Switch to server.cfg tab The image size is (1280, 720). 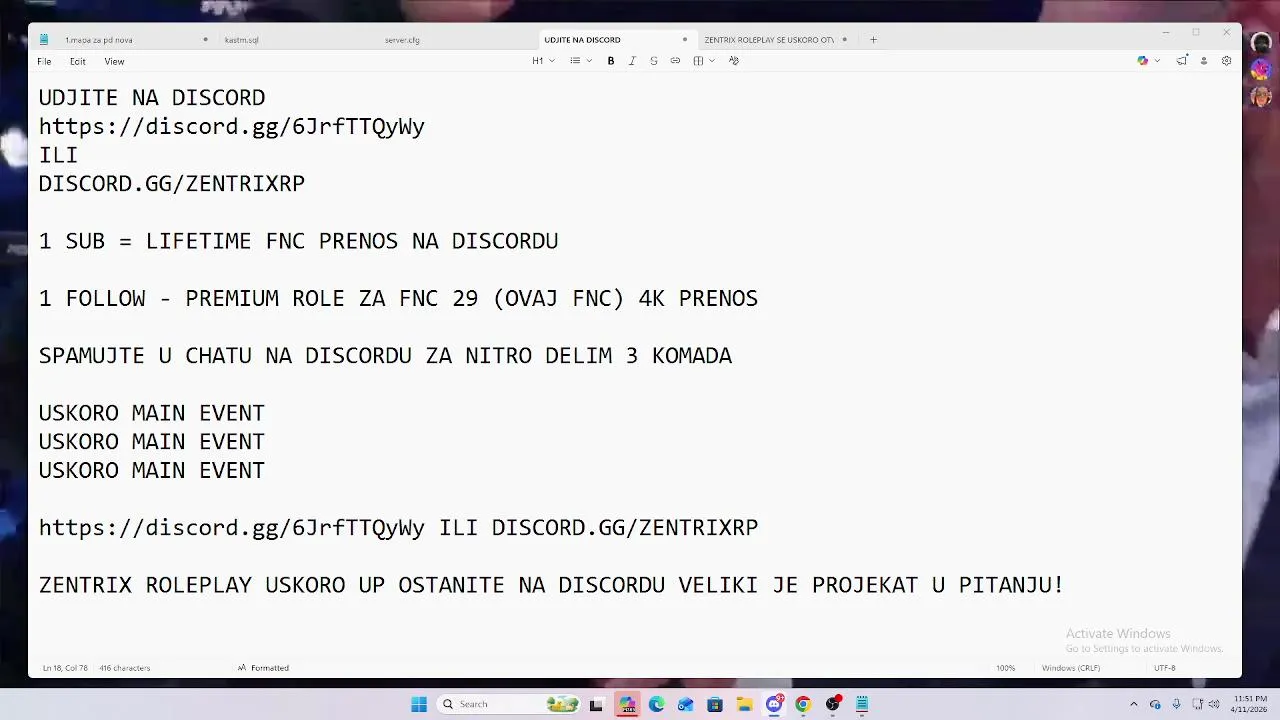pos(402,40)
